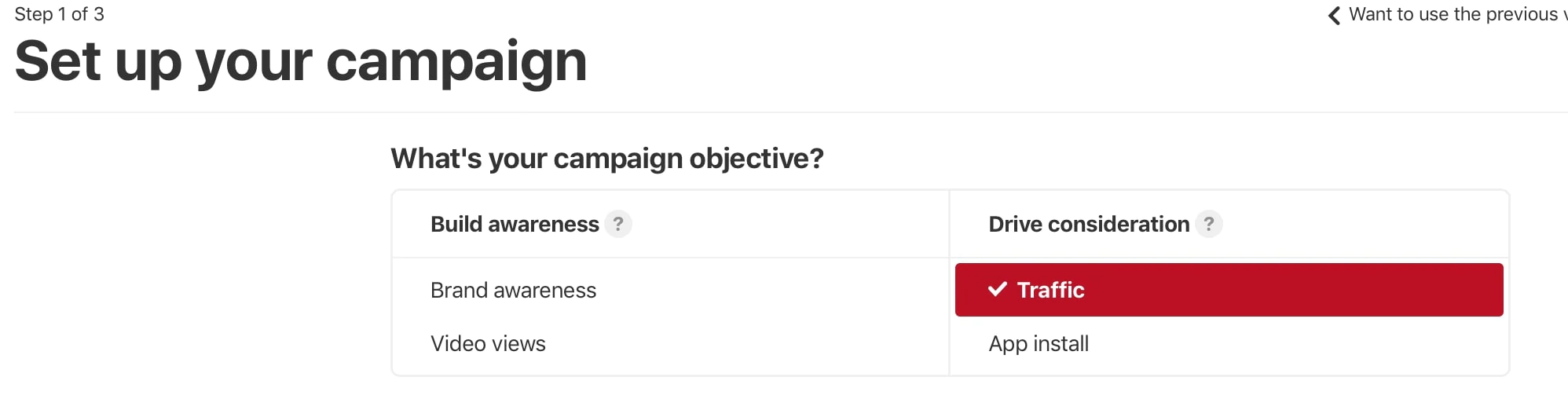1568x399 pixels.
Task: Click the back chevron arrow icon
Action: [x=1334, y=16]
